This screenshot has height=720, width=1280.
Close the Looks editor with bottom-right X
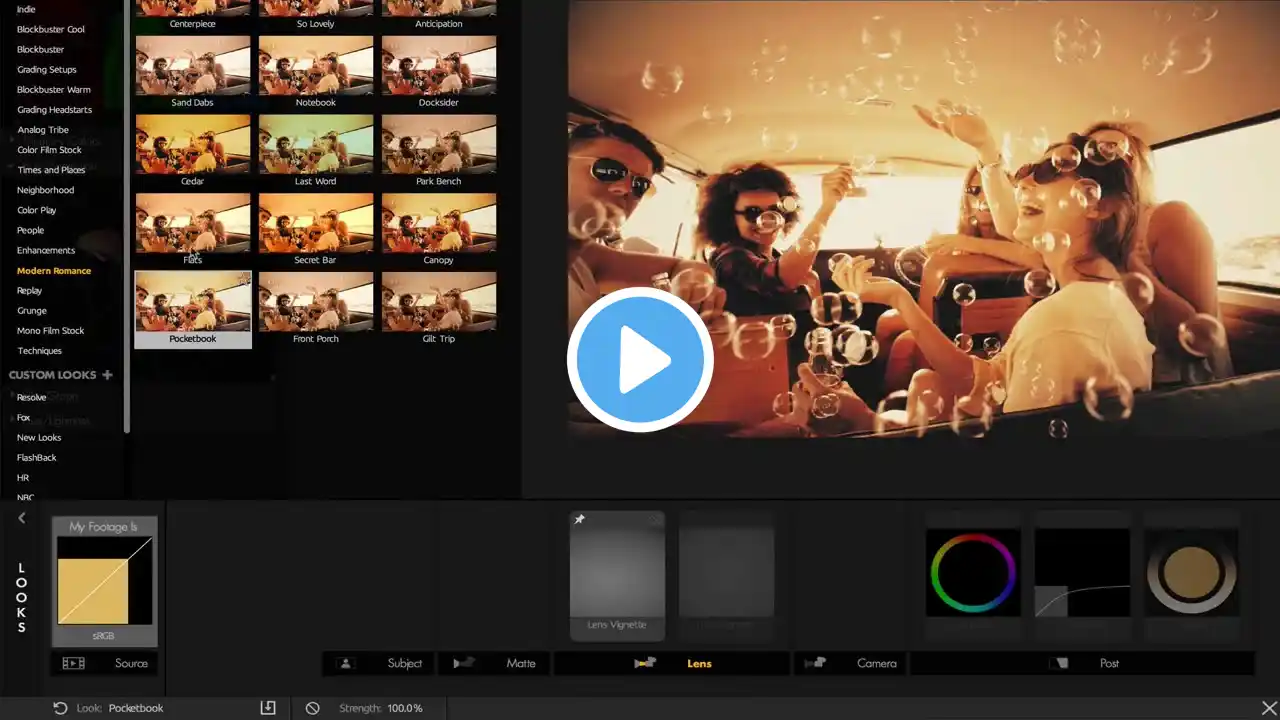[1268, 708]
